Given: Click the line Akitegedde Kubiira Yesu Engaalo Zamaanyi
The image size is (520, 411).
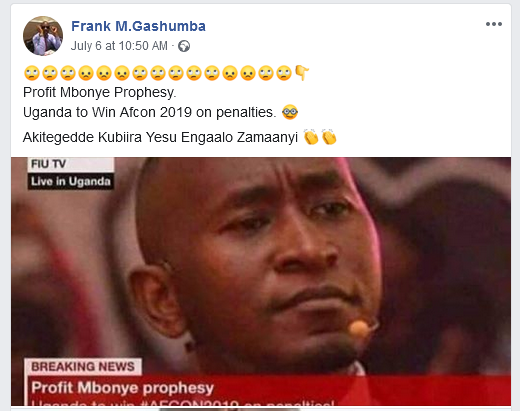Looking at the screenshot, I should coord(160,137).
